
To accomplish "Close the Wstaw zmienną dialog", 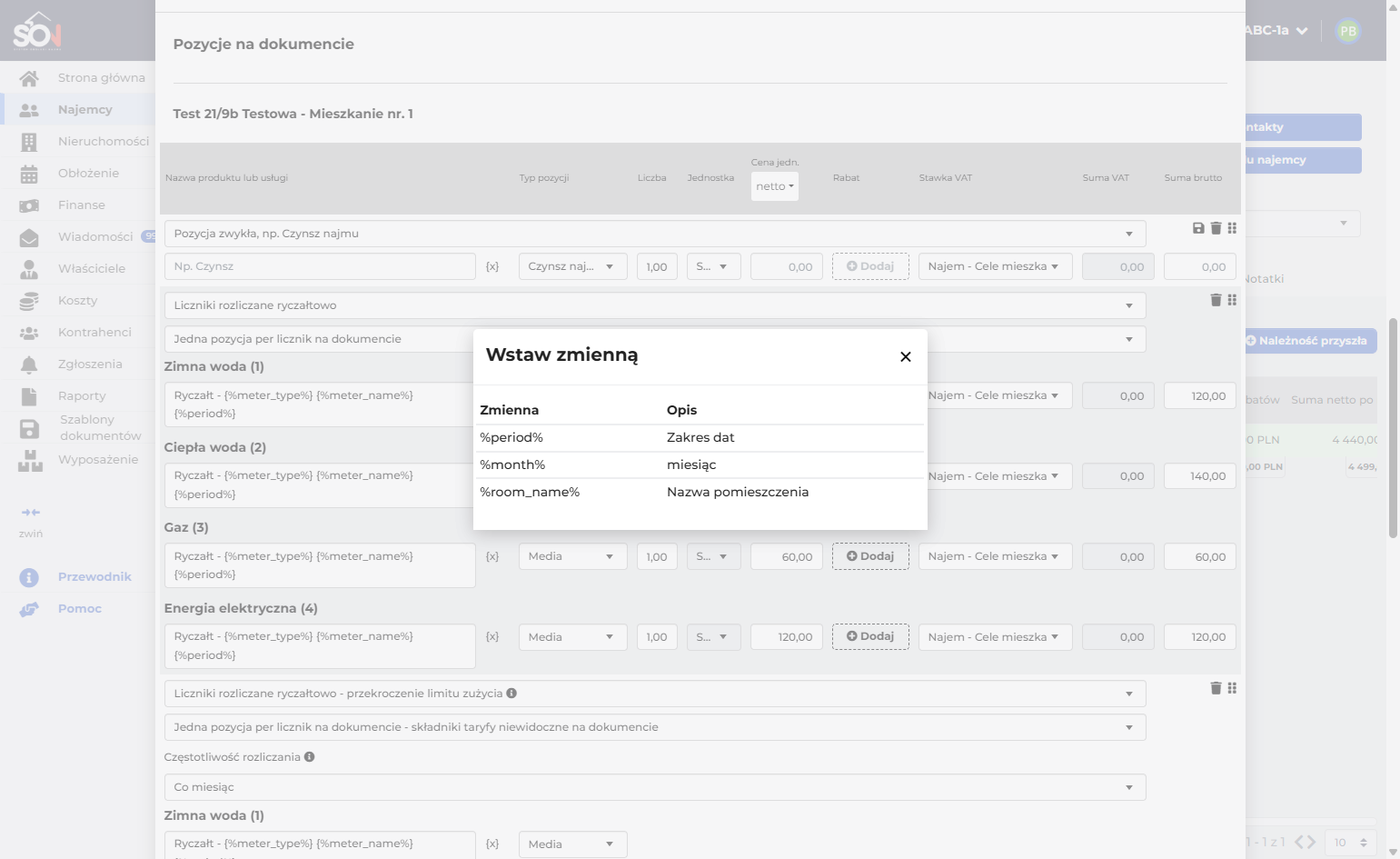I will [x=905, y=357].
